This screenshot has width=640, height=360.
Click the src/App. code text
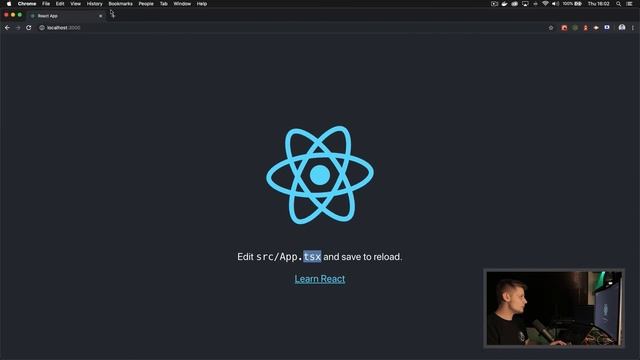click(x=280, y=257)
